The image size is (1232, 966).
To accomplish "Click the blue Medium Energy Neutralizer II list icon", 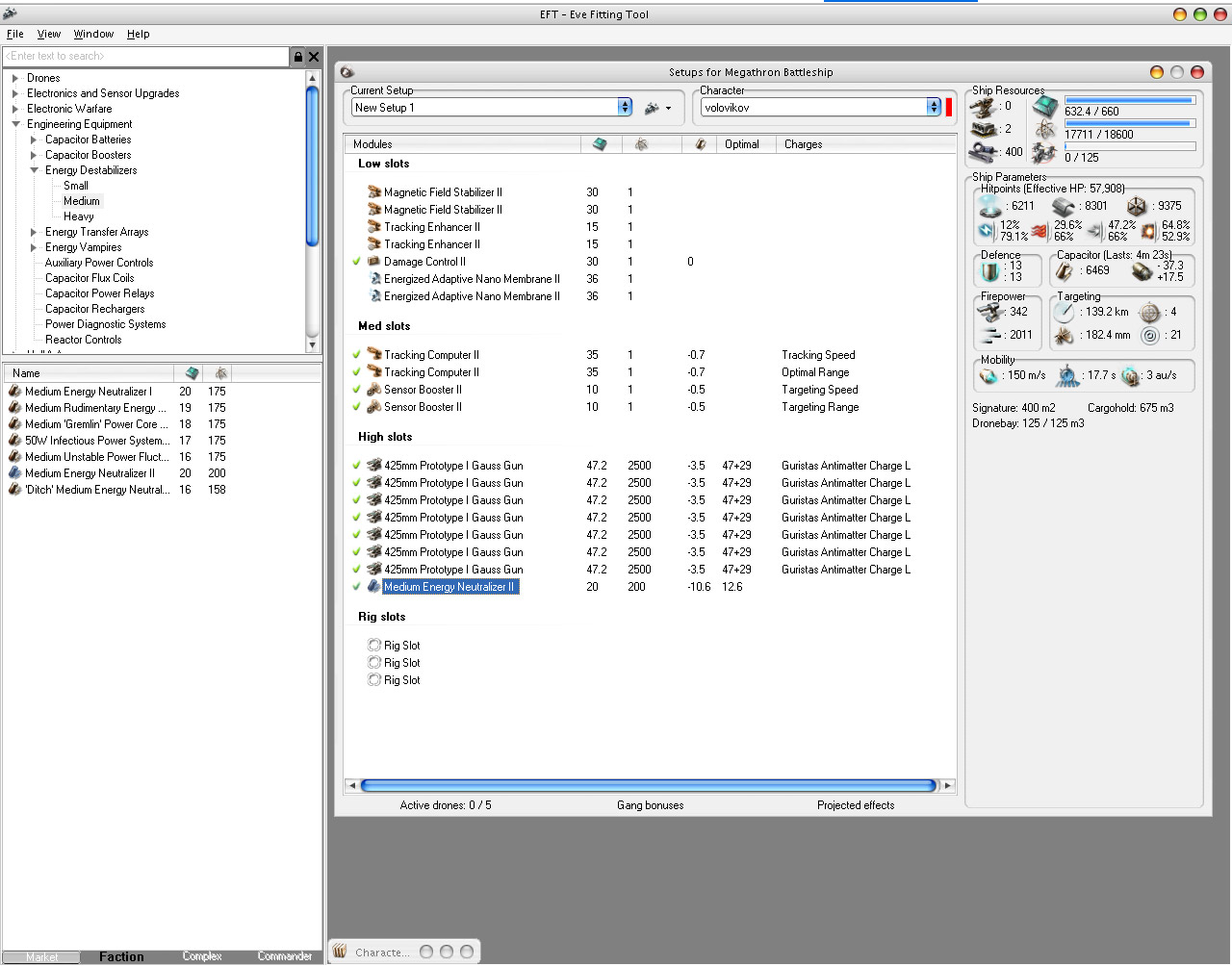I will click(14, 473).
